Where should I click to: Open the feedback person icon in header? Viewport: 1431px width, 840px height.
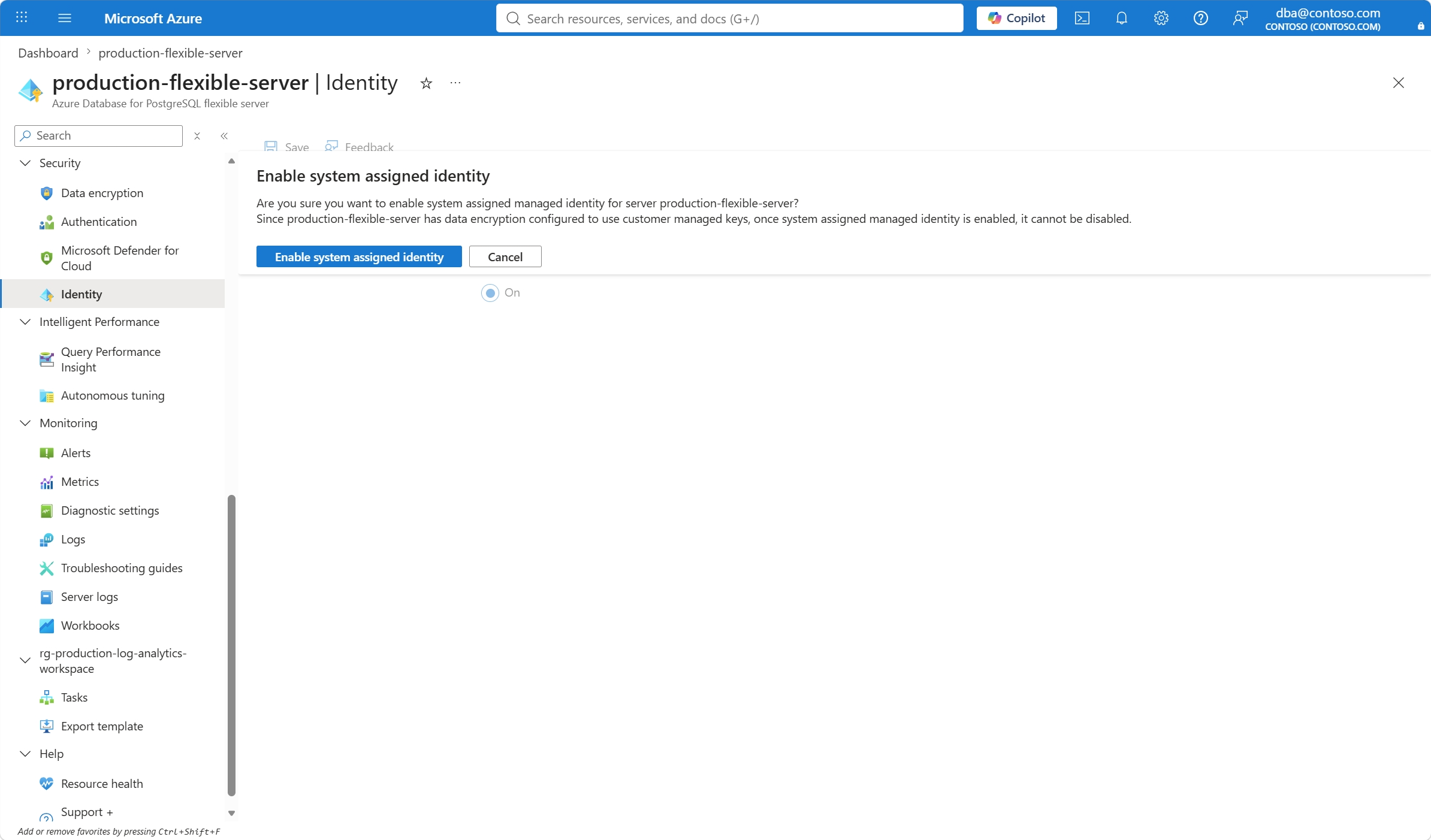(1240, 18)
